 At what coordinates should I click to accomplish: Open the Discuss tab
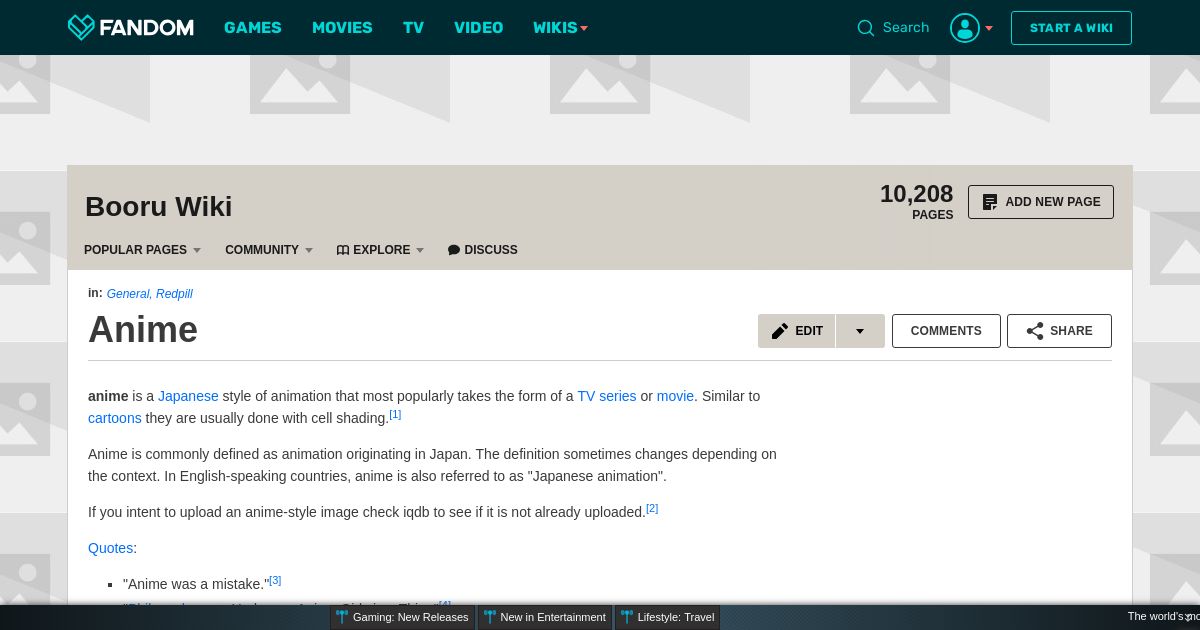tap(482, 250)
